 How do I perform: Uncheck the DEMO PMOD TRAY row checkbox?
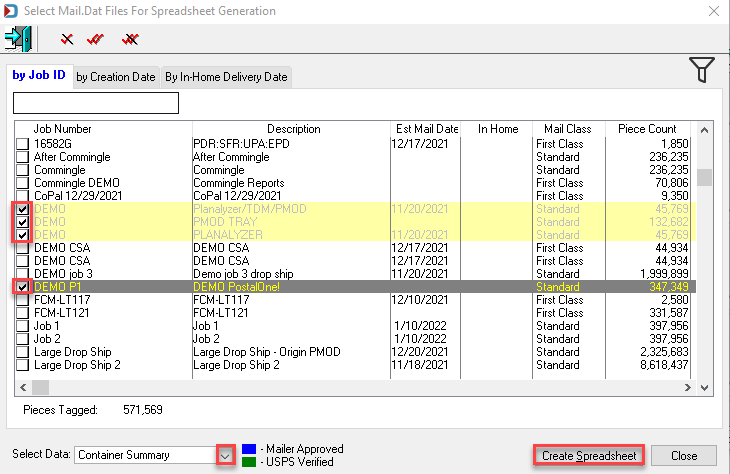coord(22,222)
